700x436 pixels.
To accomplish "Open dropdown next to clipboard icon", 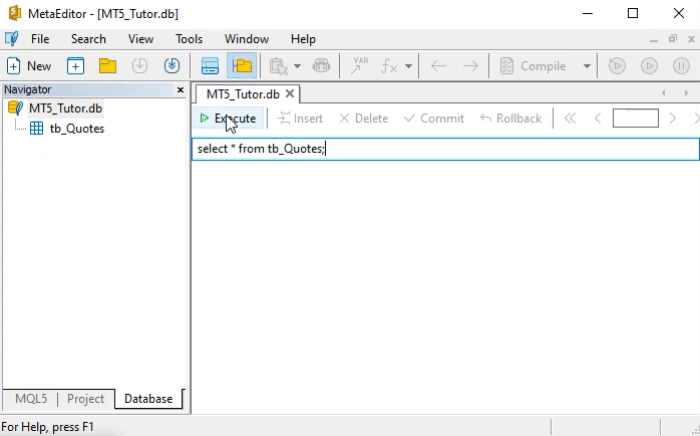I will tap(297, 66).
